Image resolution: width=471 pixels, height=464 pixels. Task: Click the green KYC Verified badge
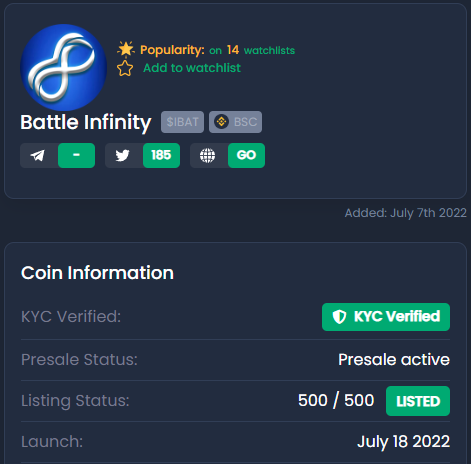pos(386,317)
